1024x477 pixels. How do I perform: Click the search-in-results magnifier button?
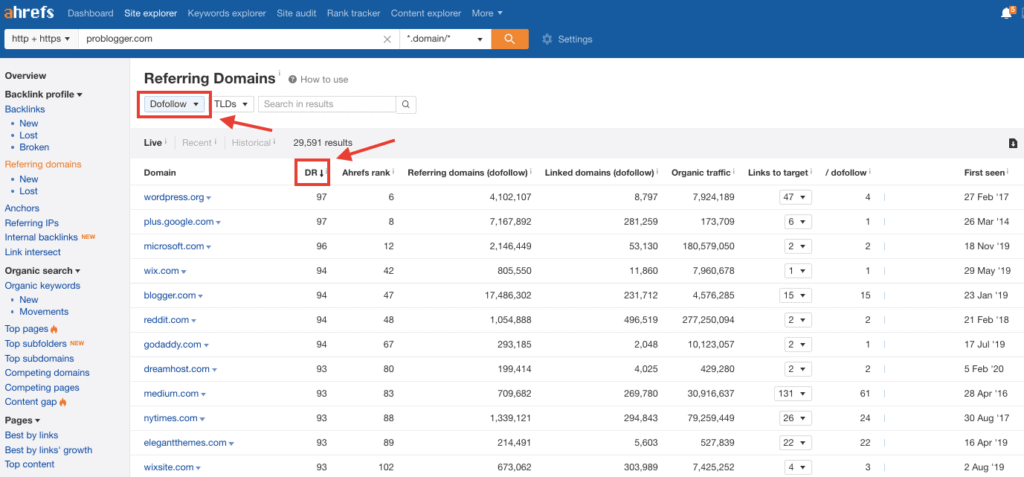(x=406, y=105)
